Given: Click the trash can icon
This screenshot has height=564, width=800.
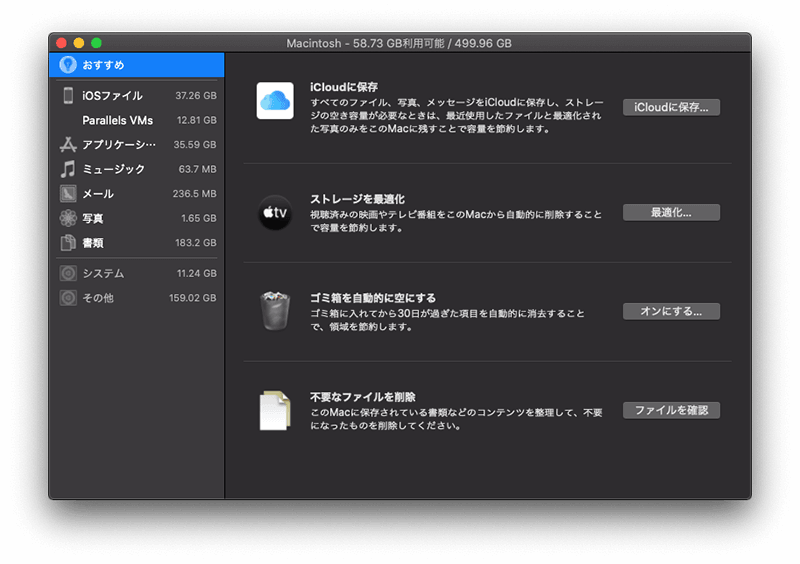Looking at the screenshot, I should click(x=275, y=311).
